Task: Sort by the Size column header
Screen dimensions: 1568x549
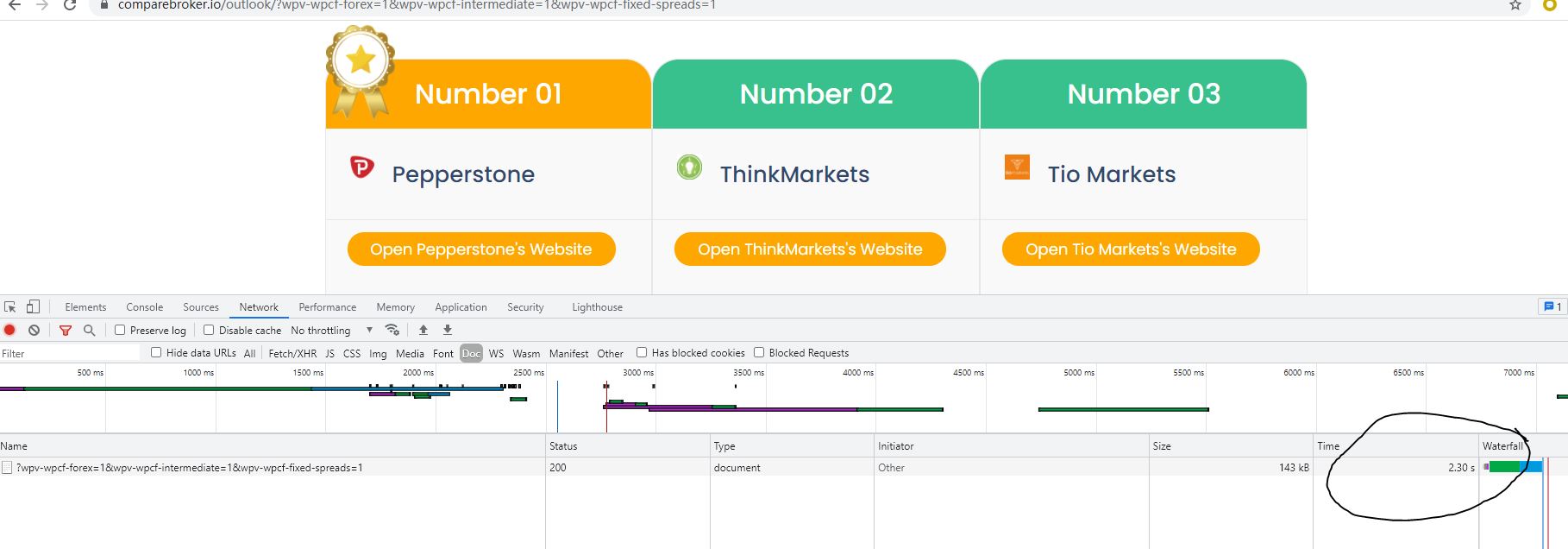Action: 1231,445
